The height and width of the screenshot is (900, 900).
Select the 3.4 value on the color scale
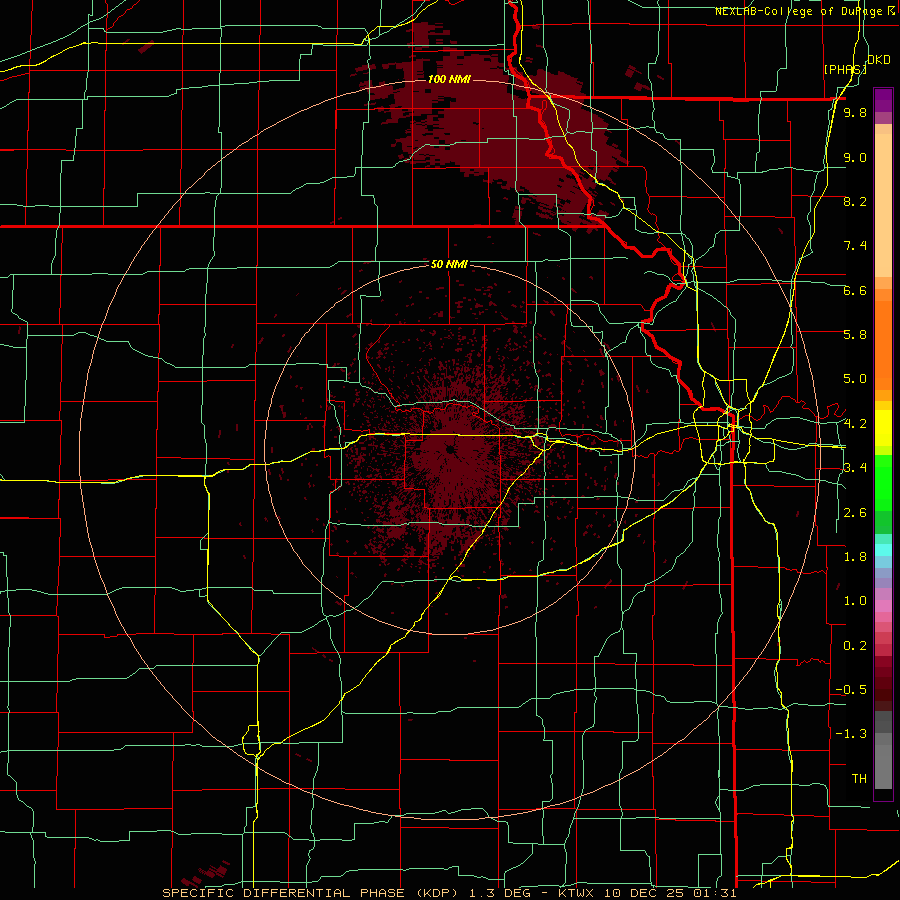(x=855, y=468)
